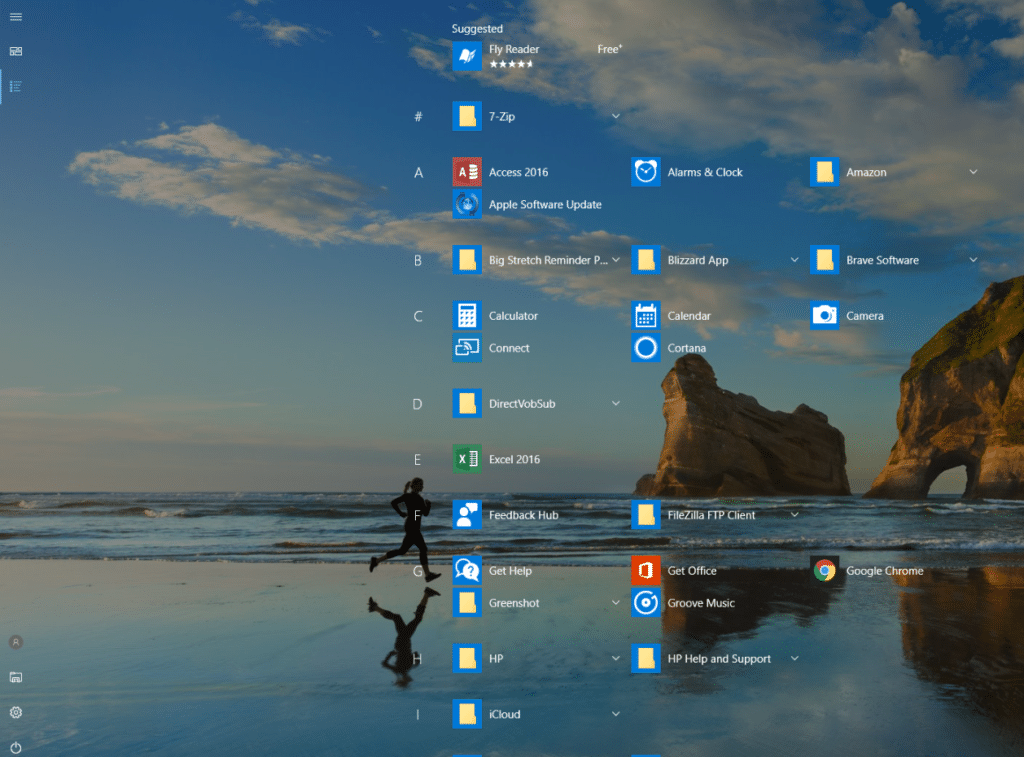The height and width of the screenshot is (757, 1024).
Task: Open the hamburger menu in the sidebar
Action: click(x=16, y=17)
